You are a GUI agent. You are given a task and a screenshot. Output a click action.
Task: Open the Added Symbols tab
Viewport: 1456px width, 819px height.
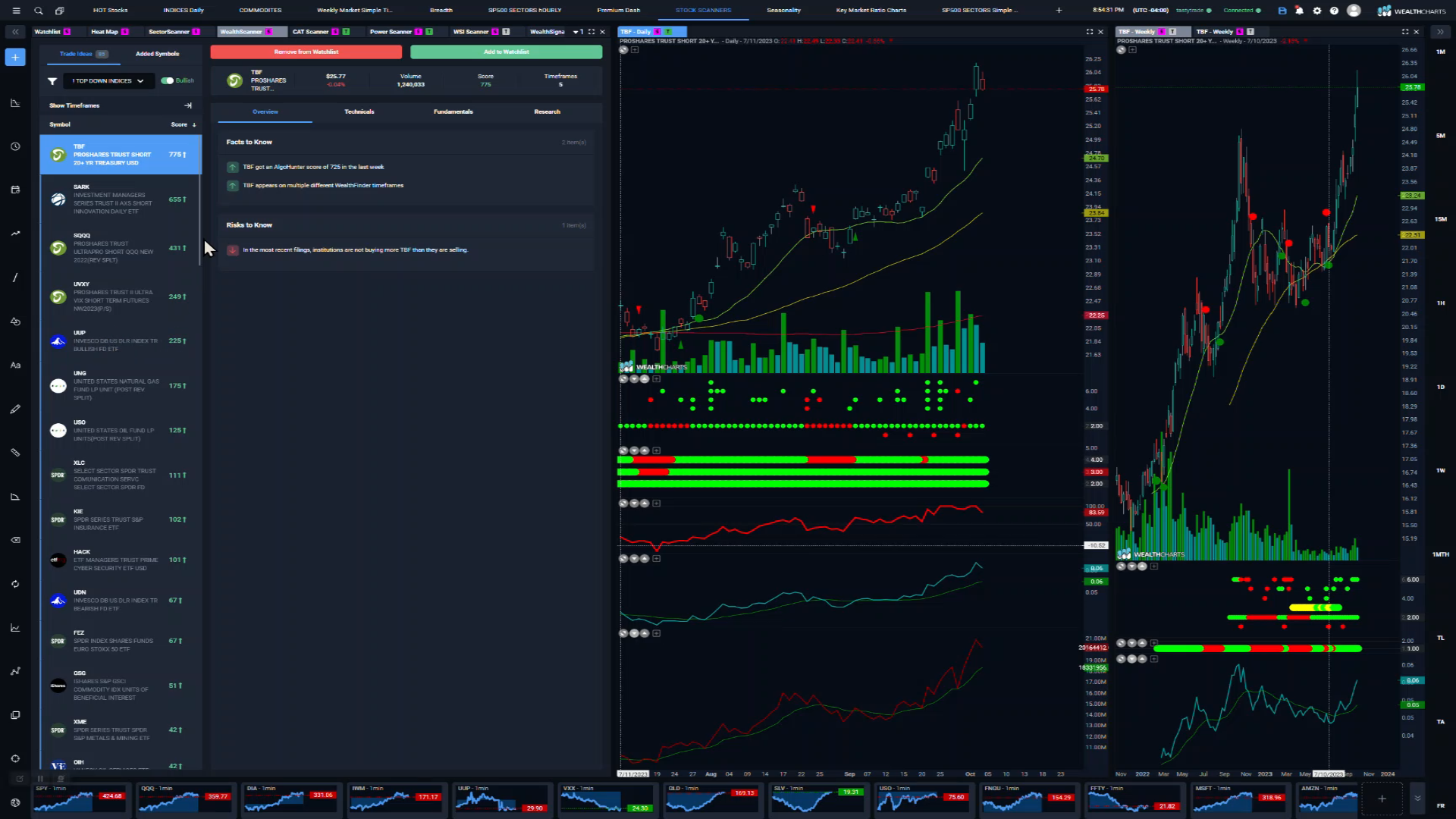157,54
